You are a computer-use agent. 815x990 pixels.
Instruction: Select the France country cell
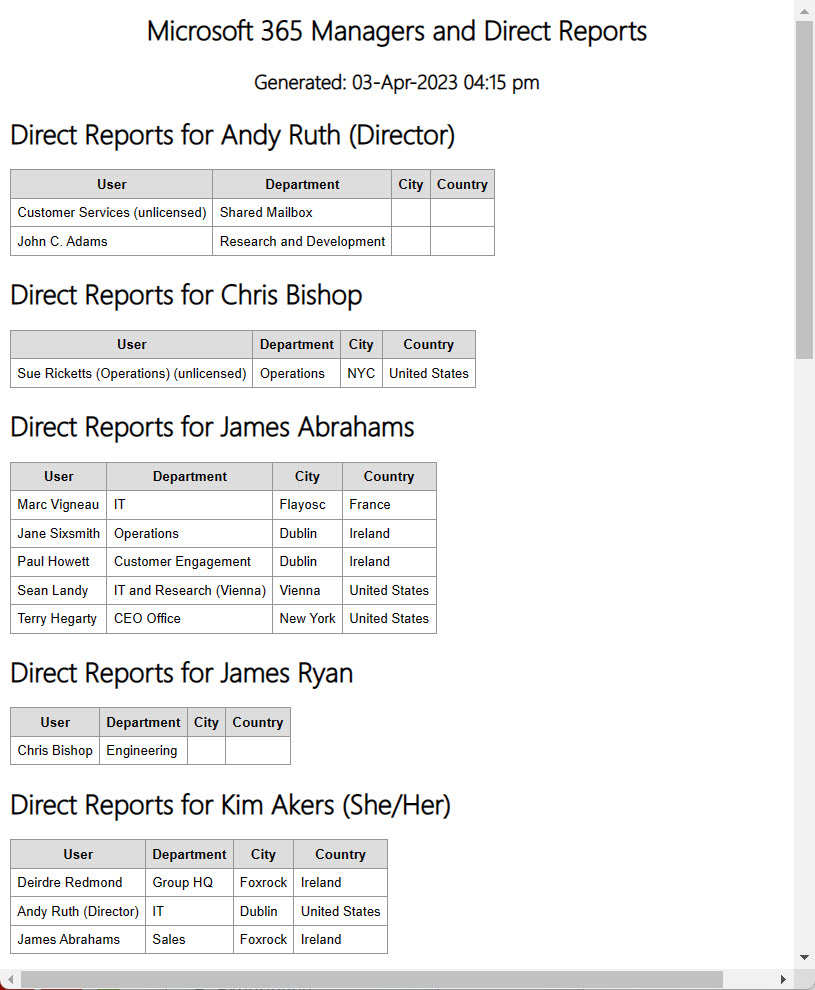pos(390,504)
